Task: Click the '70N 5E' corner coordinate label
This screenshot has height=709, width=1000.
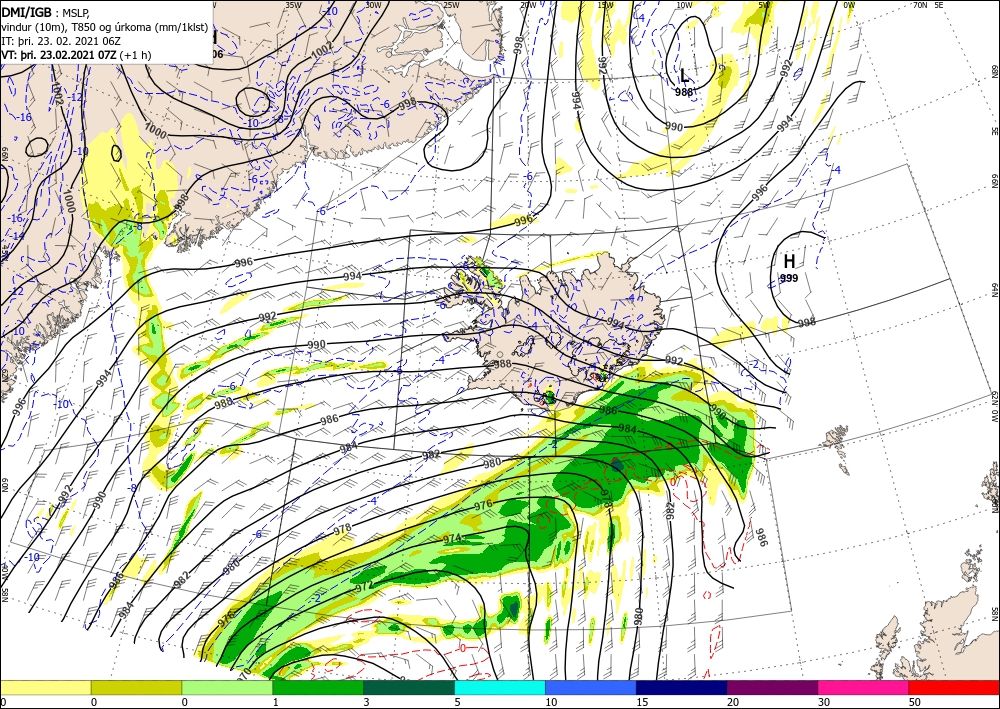Action: (x=928, y=4)
